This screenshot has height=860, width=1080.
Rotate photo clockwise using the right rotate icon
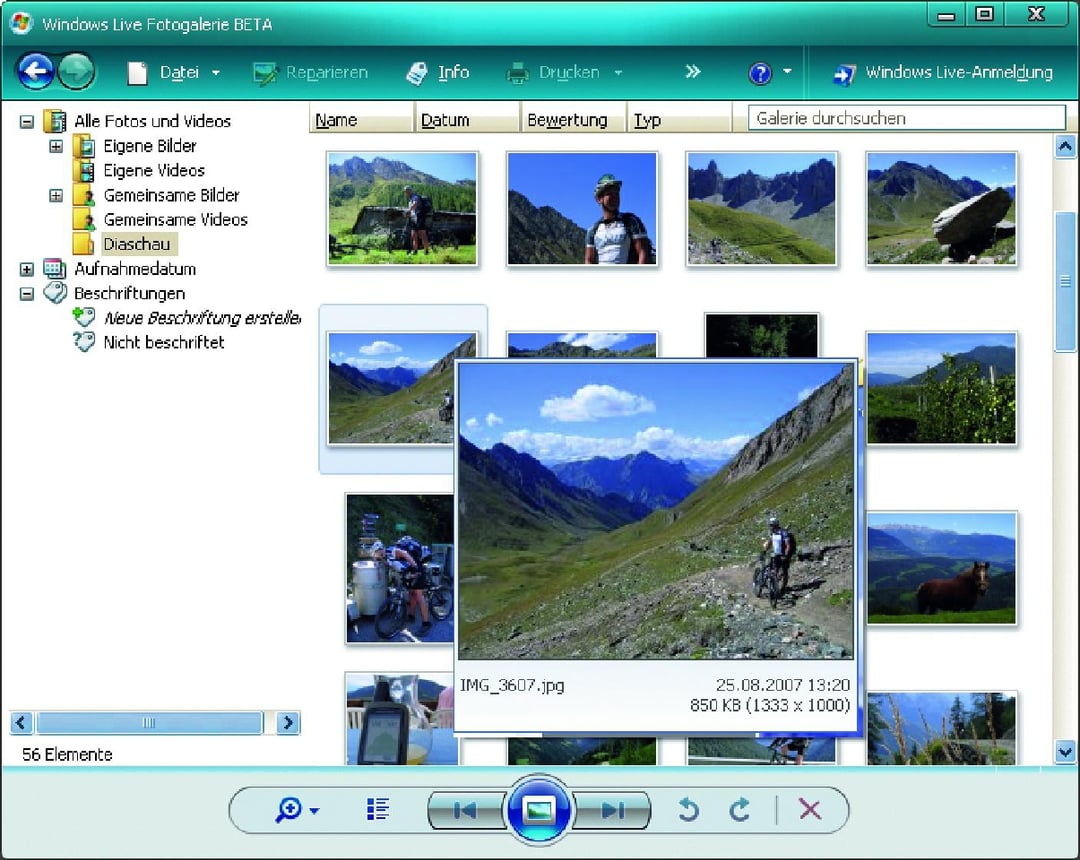740,809
